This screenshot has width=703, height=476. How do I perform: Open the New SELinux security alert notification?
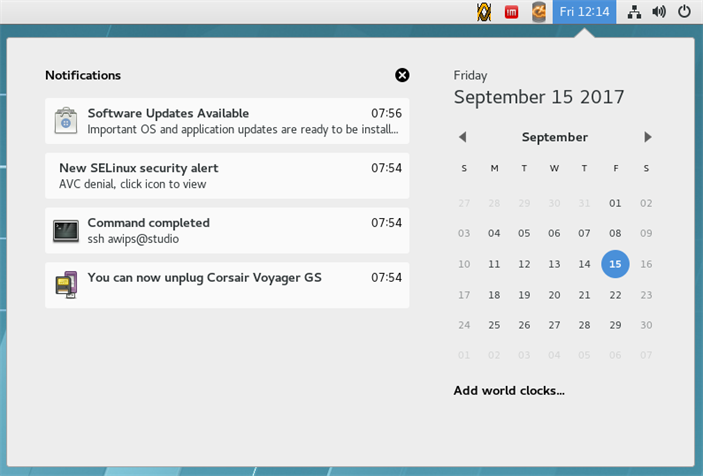pyautogui.click(x=227, y=176)
